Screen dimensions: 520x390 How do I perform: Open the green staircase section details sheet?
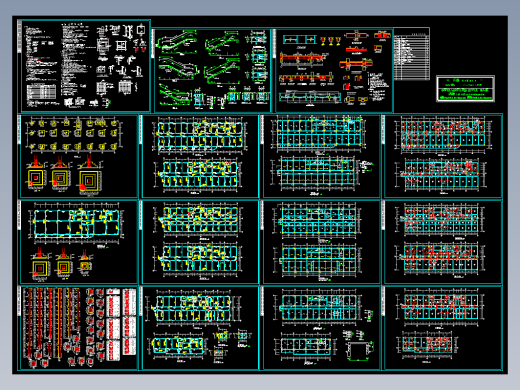(212, 70)
